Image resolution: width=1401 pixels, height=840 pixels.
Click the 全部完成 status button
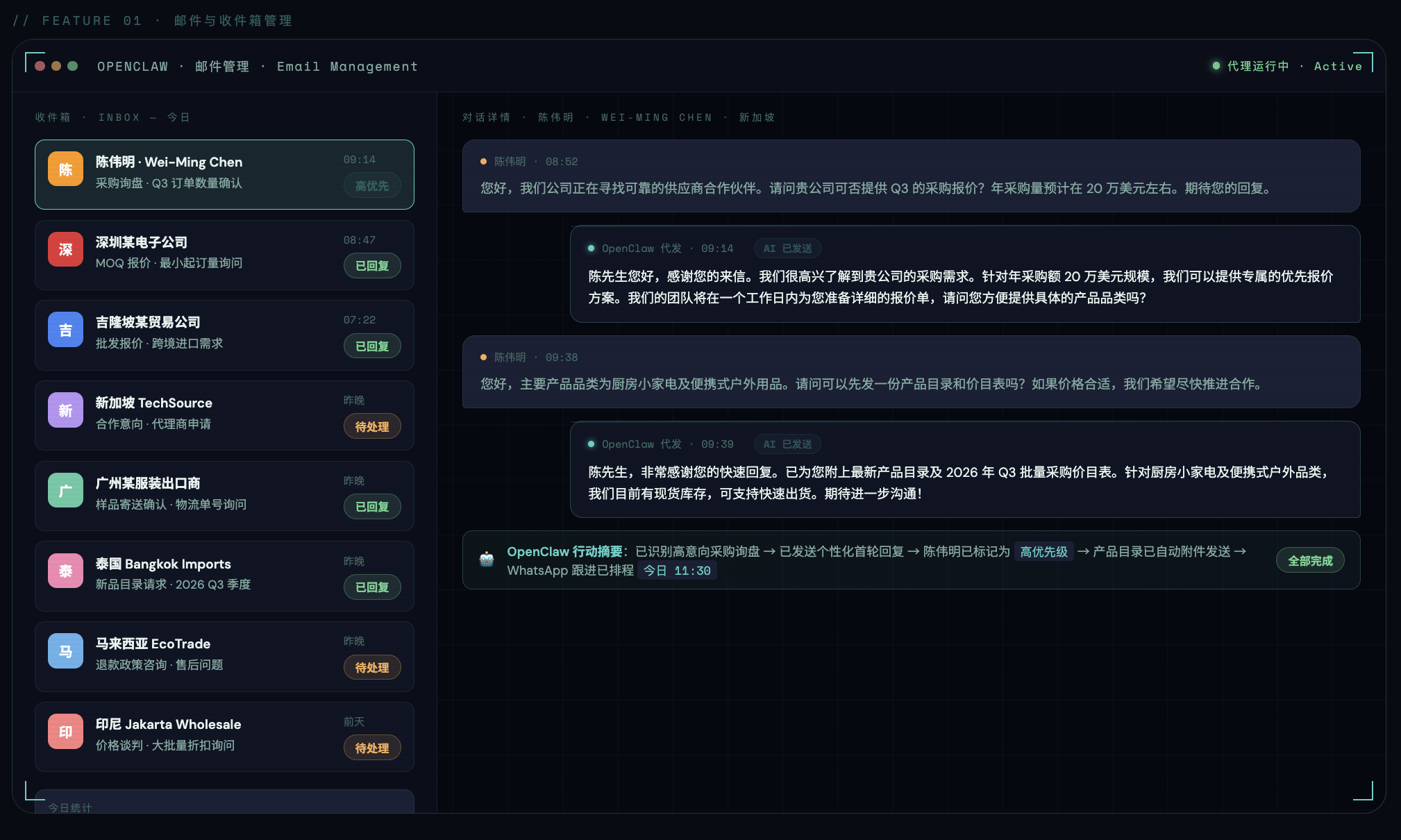click(x=1309, y=560)
